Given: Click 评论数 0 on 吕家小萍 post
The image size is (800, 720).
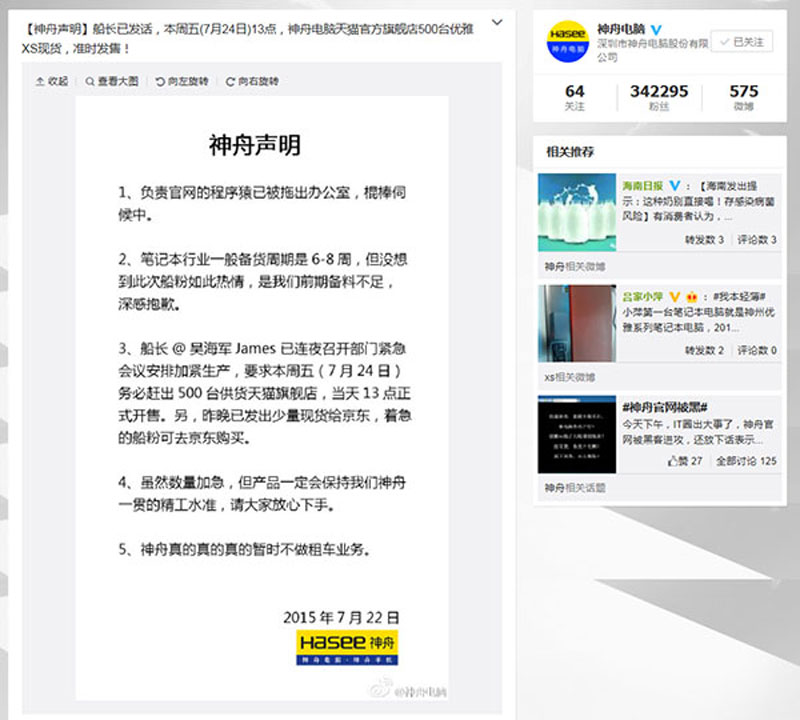Looking at the screenshot, I should click(x=757, y=350).
